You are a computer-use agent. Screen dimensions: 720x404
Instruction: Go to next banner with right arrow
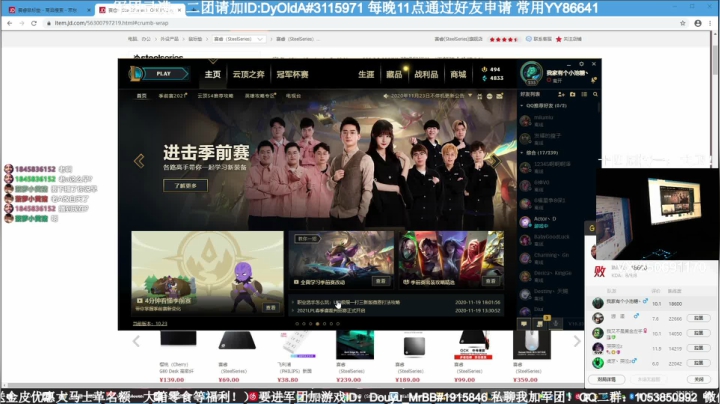point(495,161)
